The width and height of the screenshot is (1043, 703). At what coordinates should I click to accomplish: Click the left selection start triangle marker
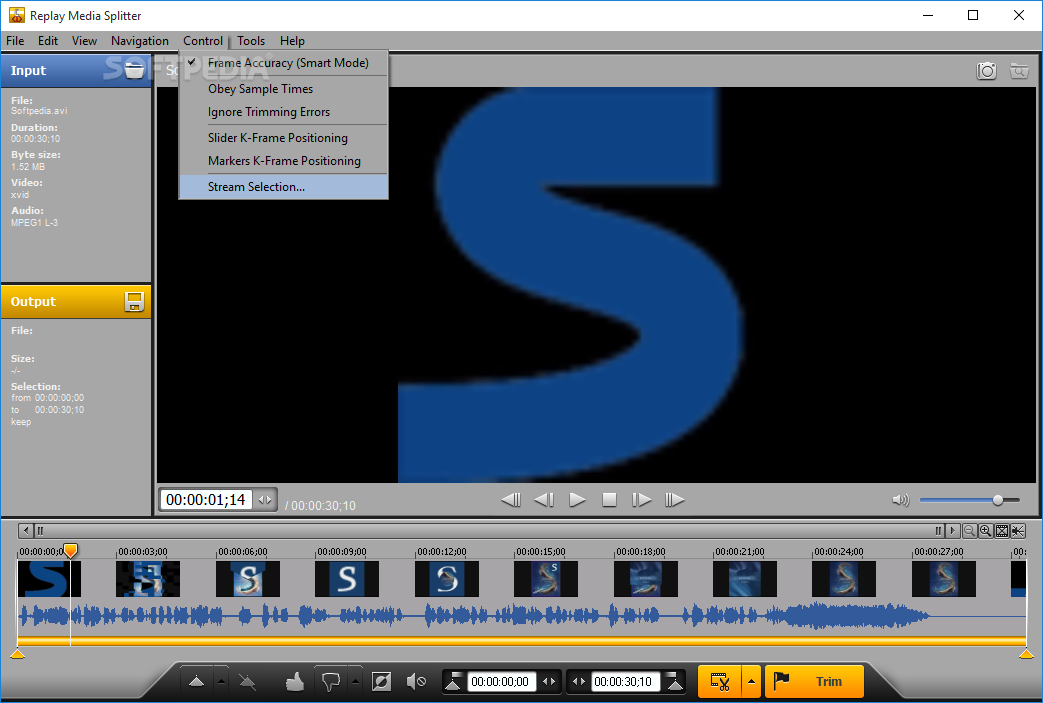coord(17,654)
